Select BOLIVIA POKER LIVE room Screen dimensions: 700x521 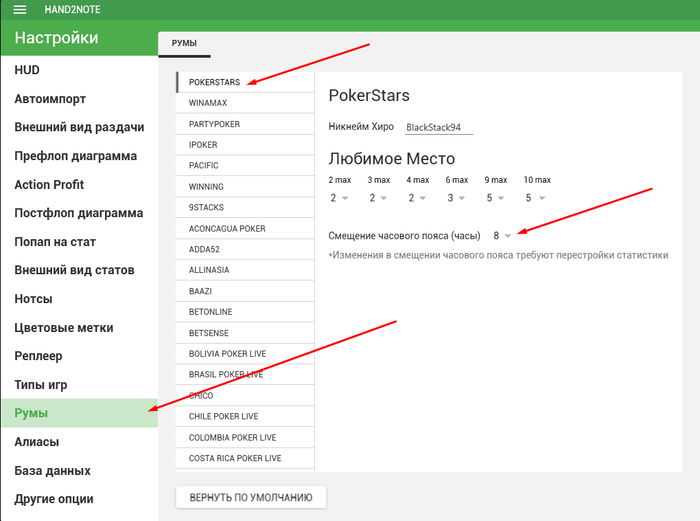[245, 354]
